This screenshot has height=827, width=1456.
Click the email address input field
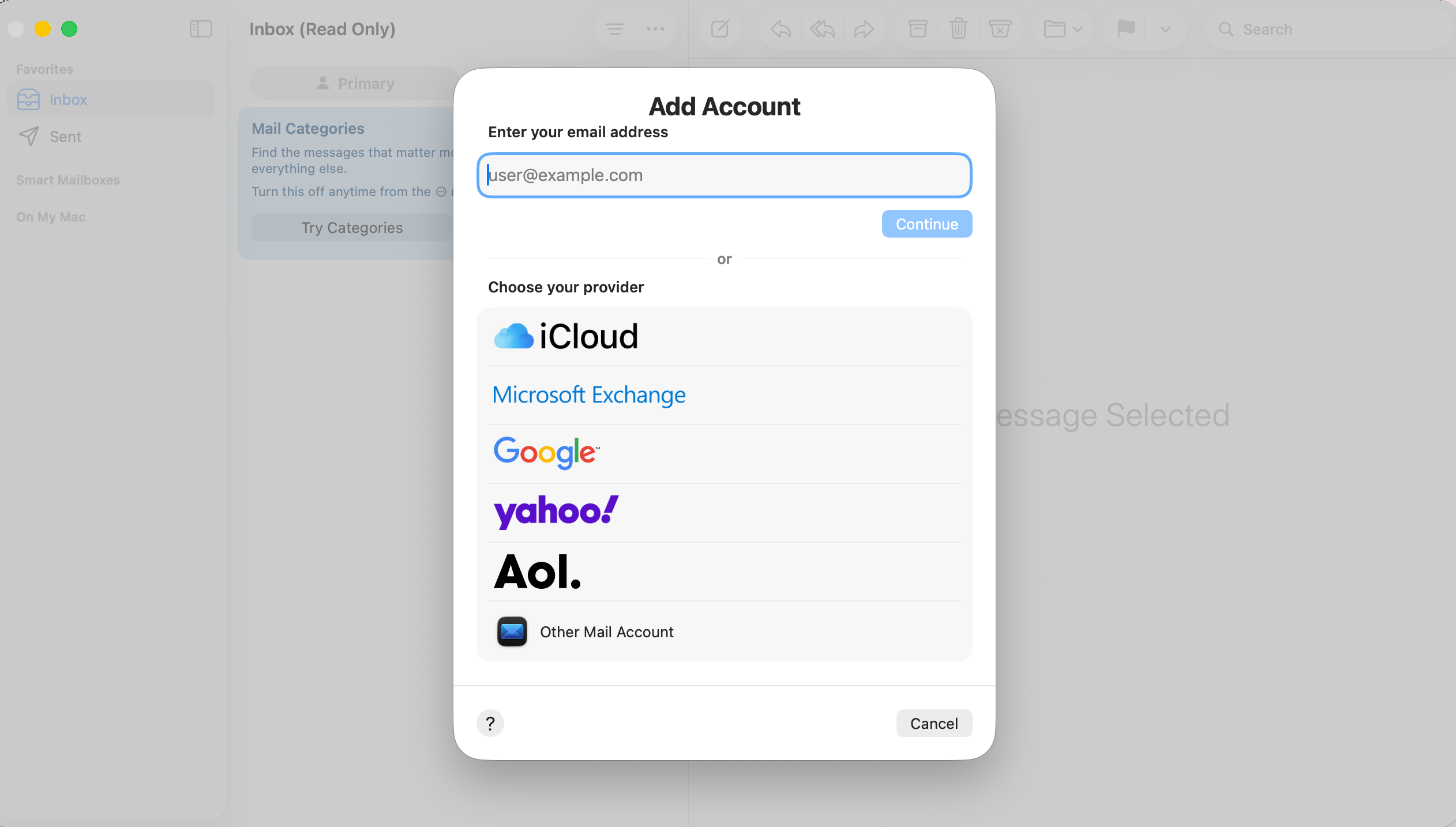click(x=723, y=175)
